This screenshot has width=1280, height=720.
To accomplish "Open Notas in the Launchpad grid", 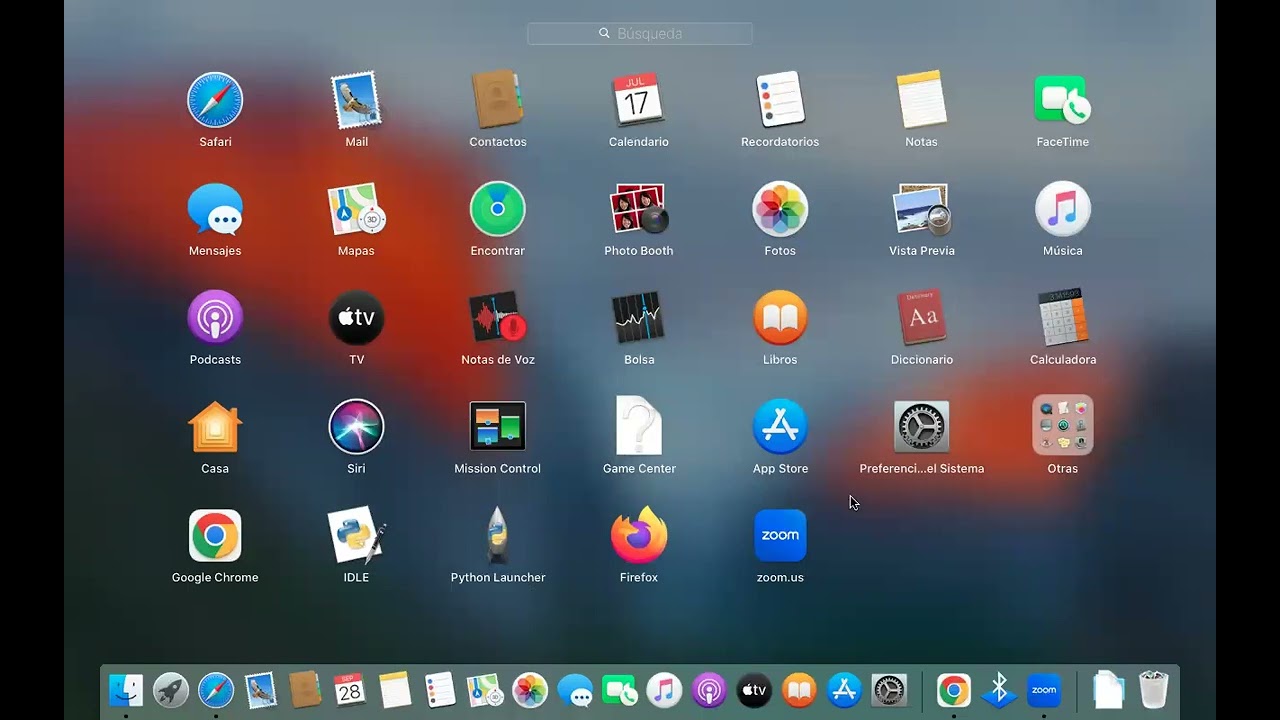I will pyautogui.click(x=921, y=100).
